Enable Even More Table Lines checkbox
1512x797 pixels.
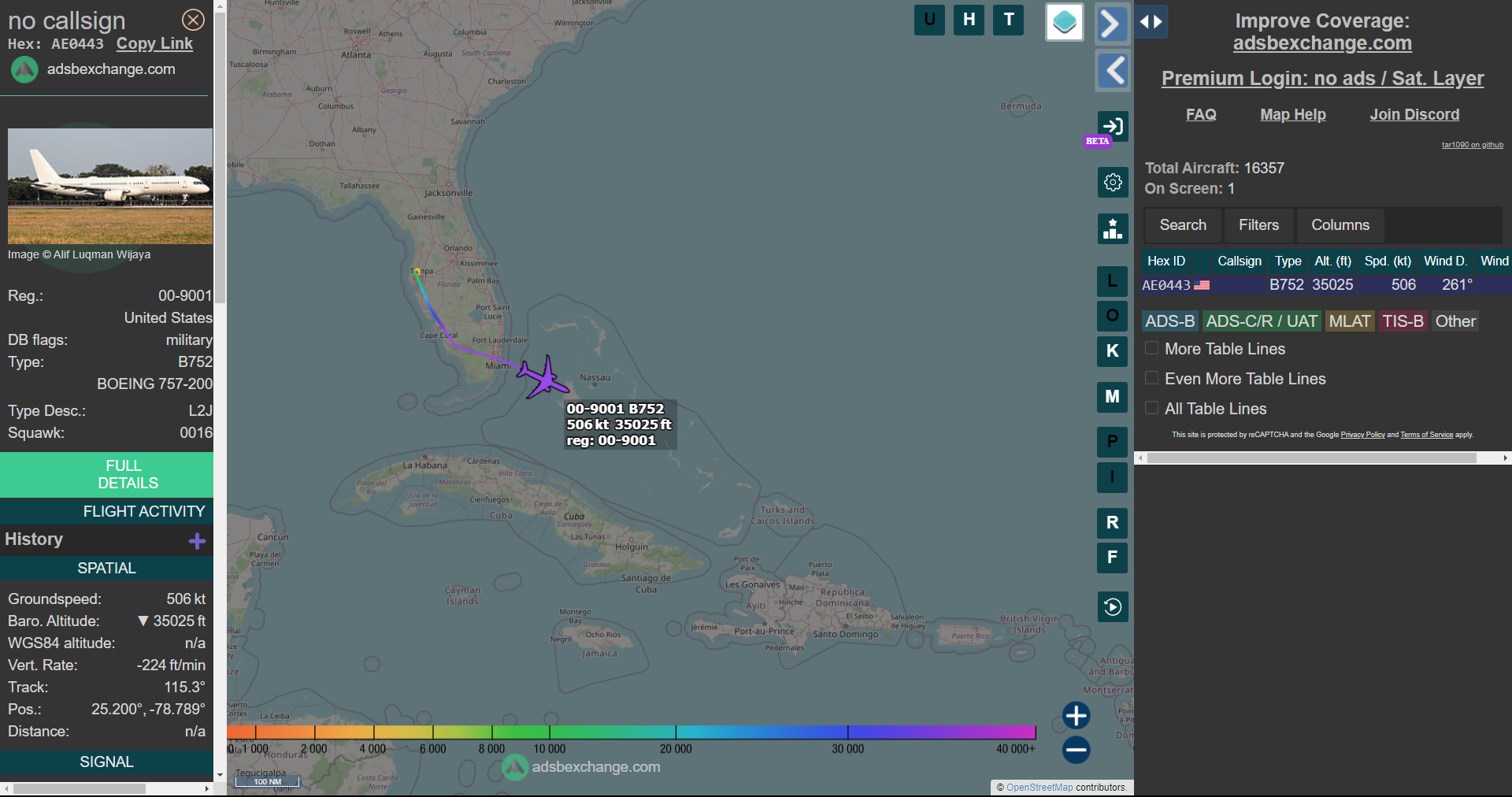[x=1151, y=378]
